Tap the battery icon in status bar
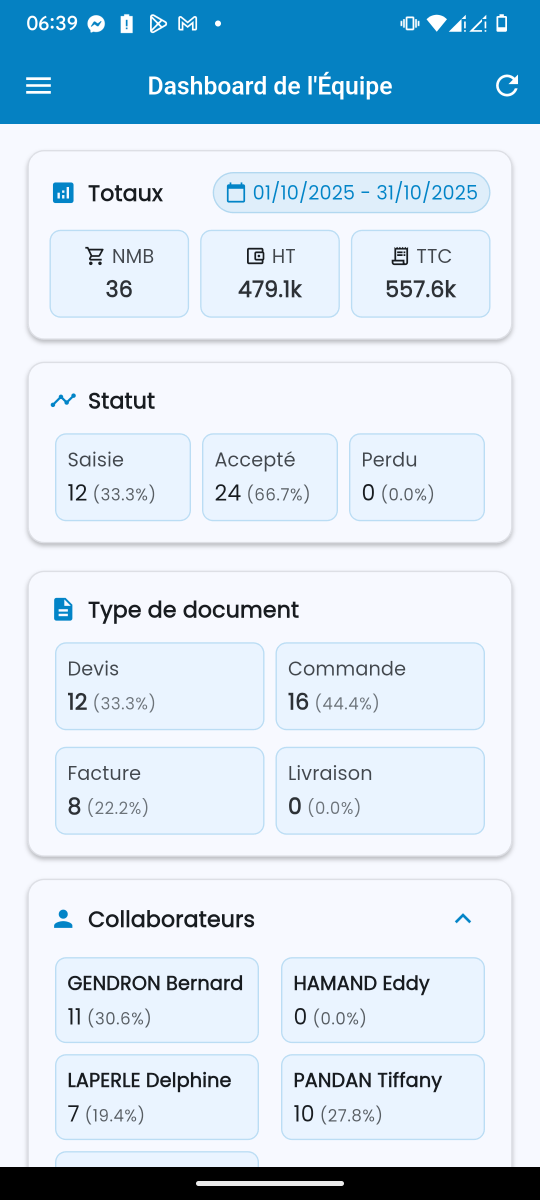The height and width of the screenshot is (1200, 540). (503, 23)
